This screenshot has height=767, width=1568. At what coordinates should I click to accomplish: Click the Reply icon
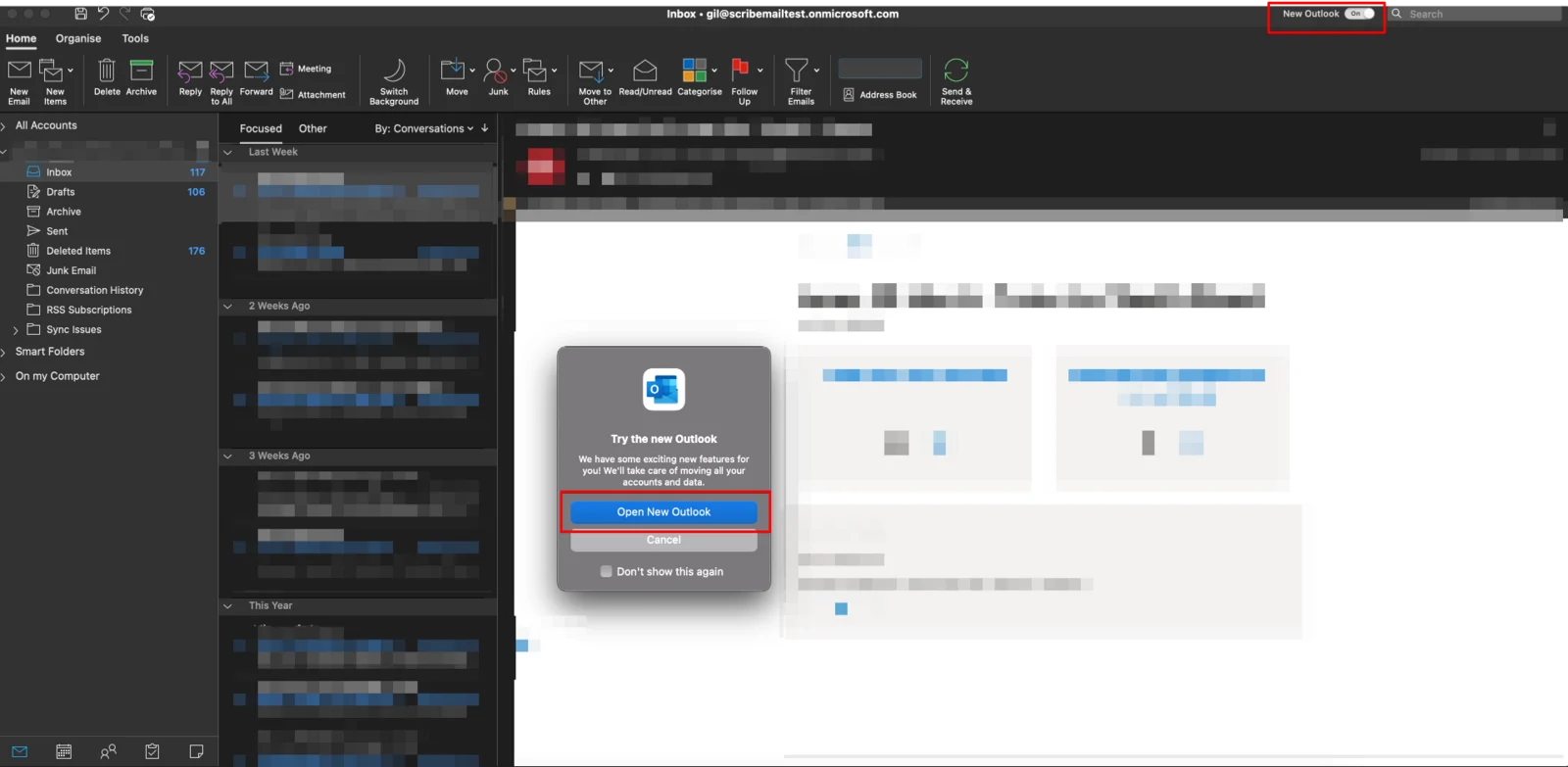(190, 71)
